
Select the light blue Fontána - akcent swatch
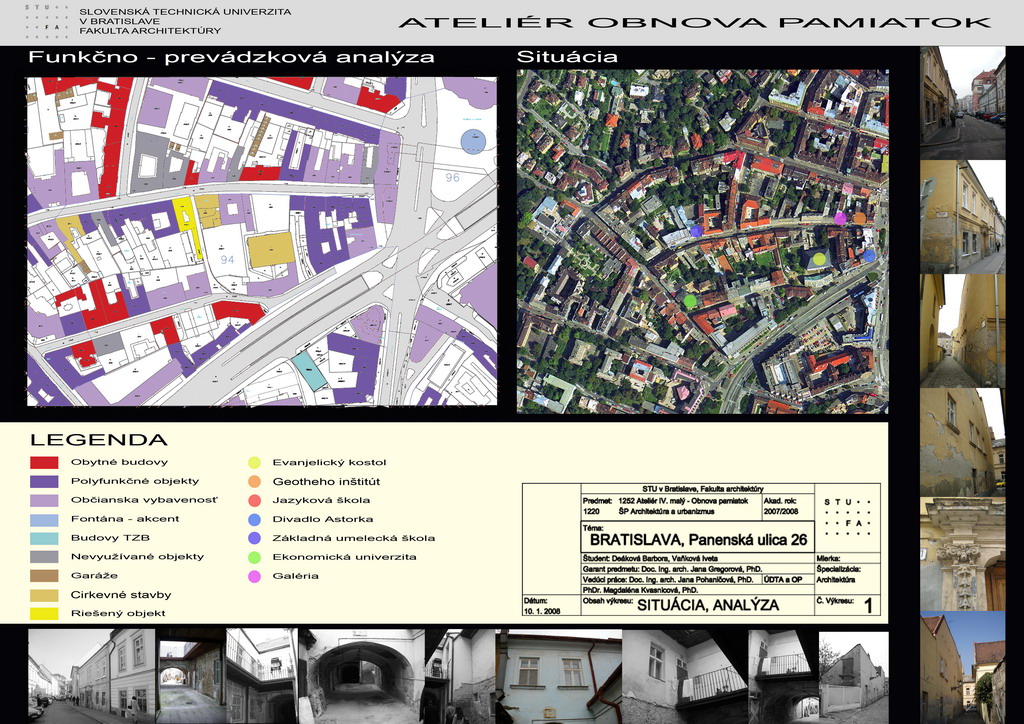(x=44, y=519)
